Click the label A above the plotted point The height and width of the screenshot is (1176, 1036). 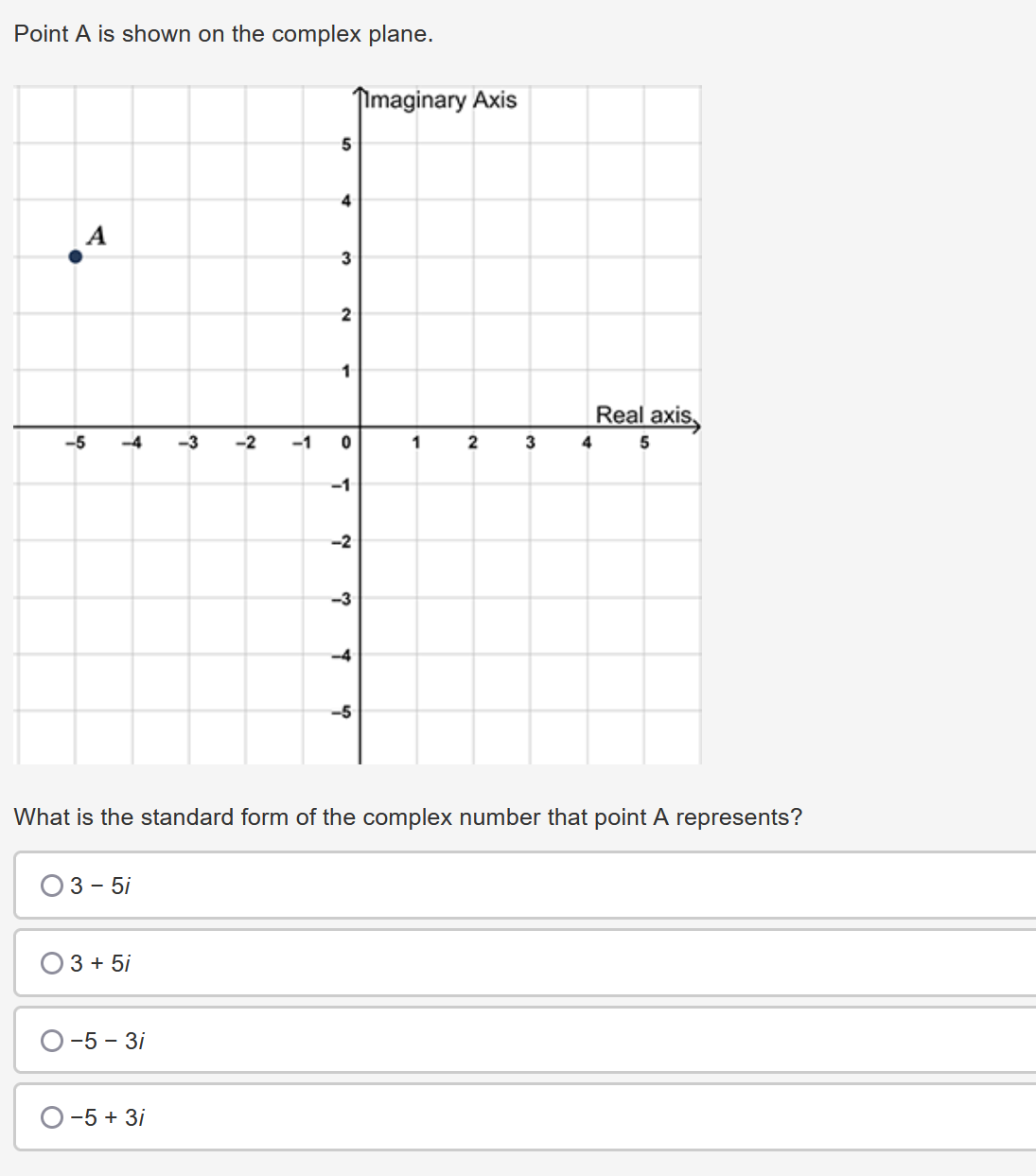pyautogui.click(x=95, y=237)
